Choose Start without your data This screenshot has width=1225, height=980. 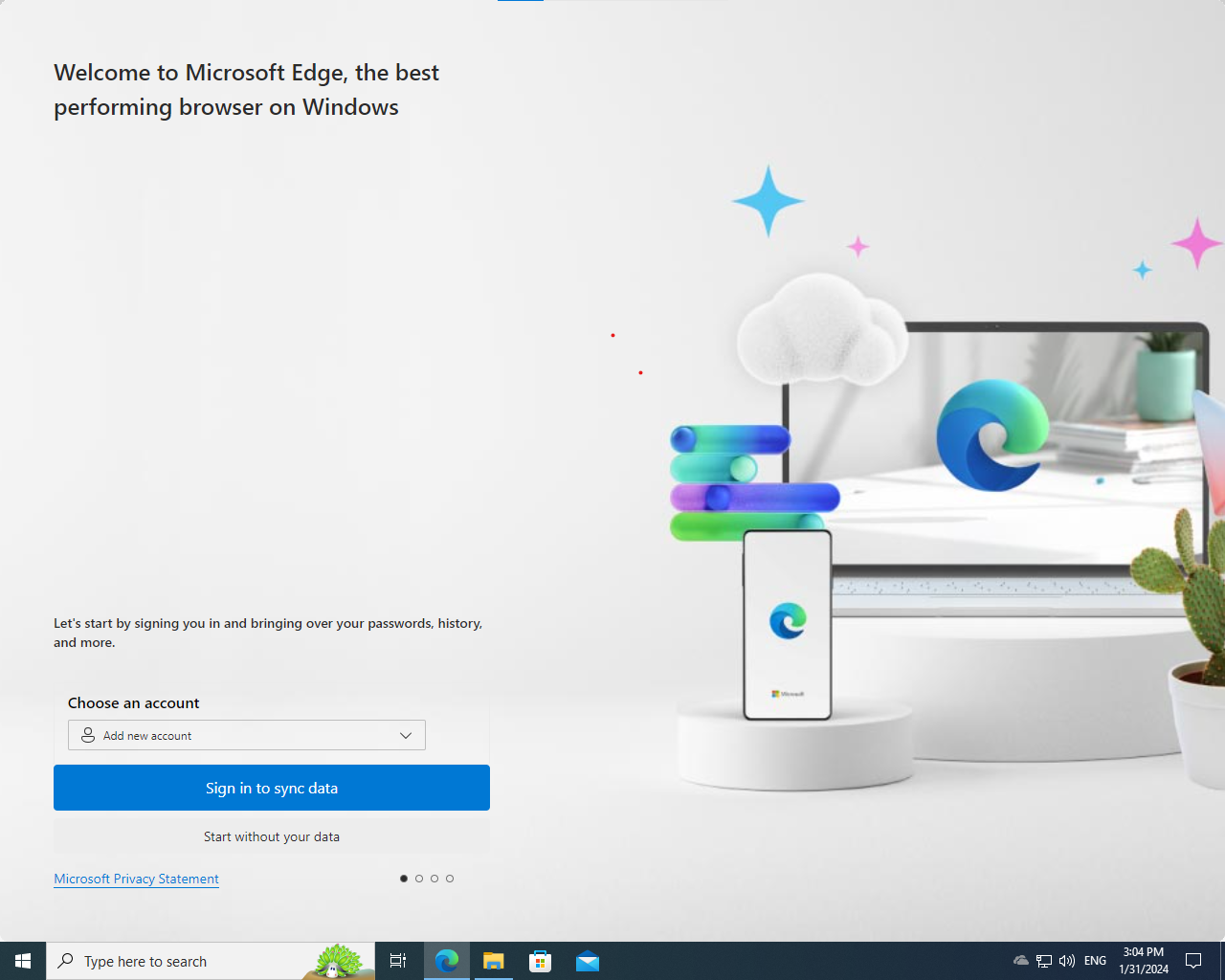click(x=272, y=836)
